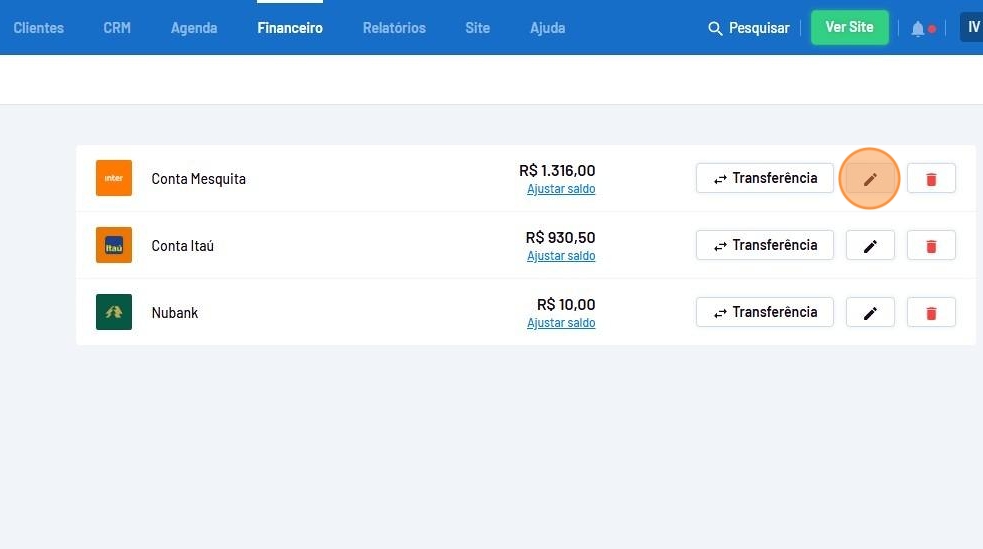983x549 pixels.
Task: Open Pesquisar search in top bar
Action: (749, 28)
